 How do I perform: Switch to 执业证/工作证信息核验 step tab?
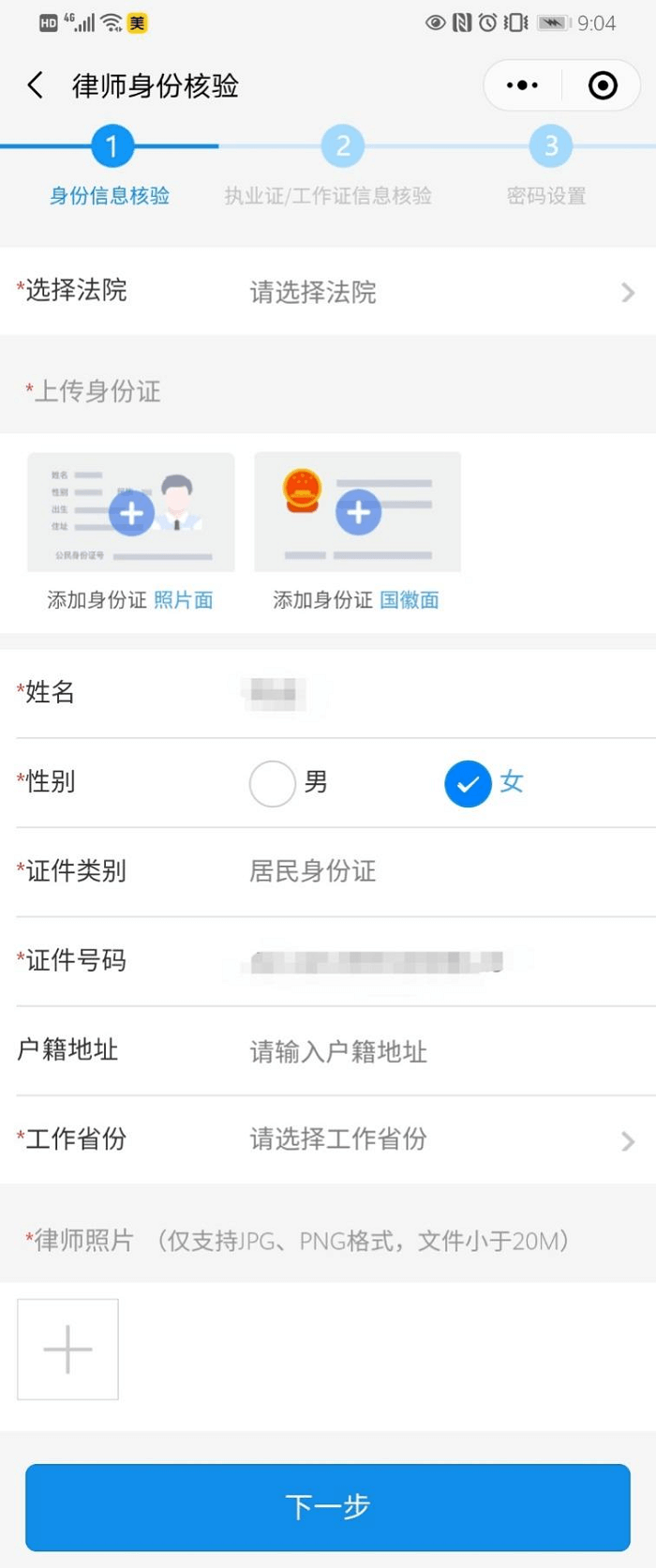[328, 196]
